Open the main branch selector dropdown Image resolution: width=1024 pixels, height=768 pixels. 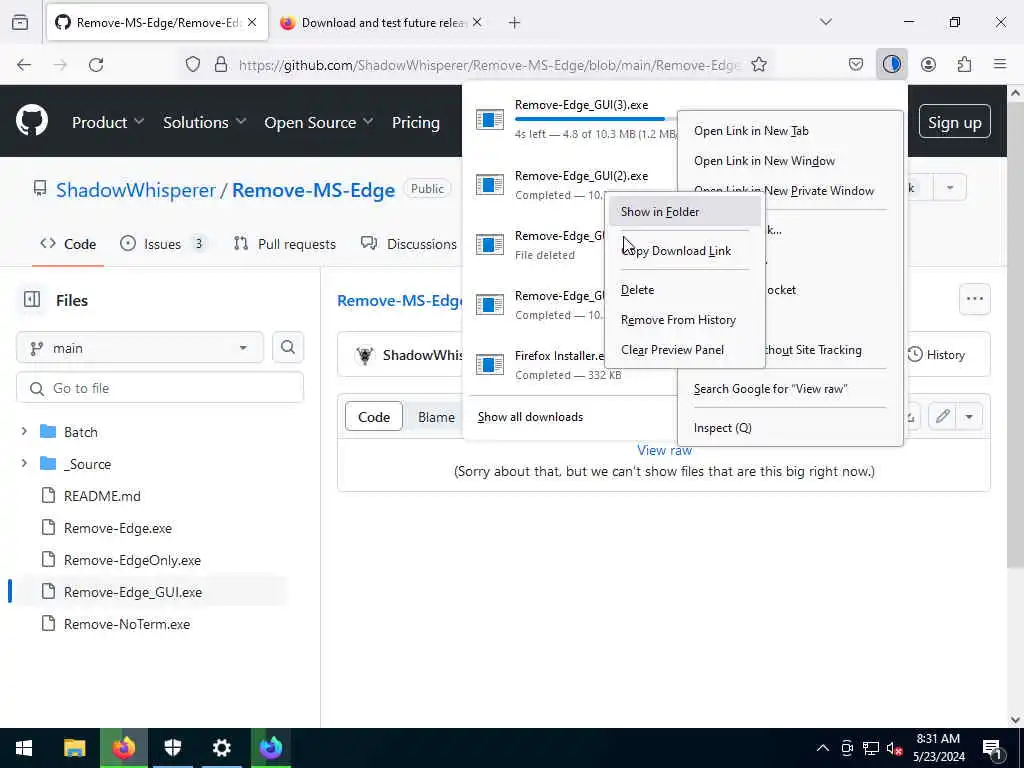pyautogui.click(x=140, y=347)
